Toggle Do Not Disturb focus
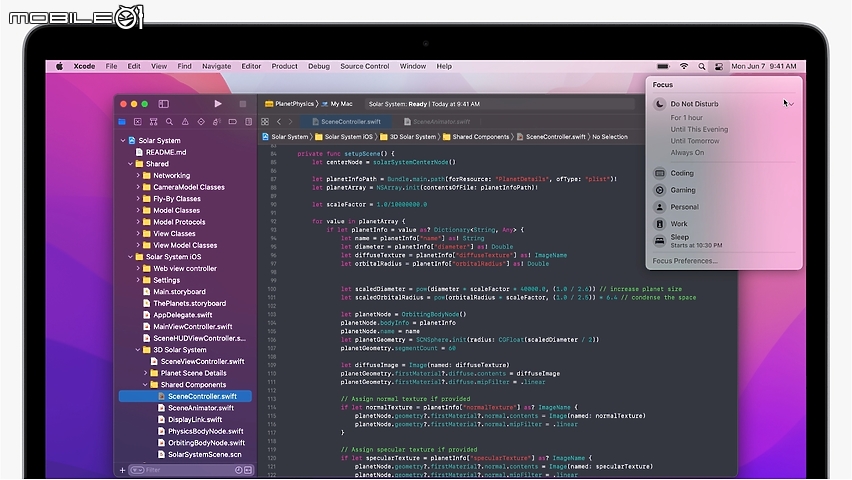 click(694, 104)
